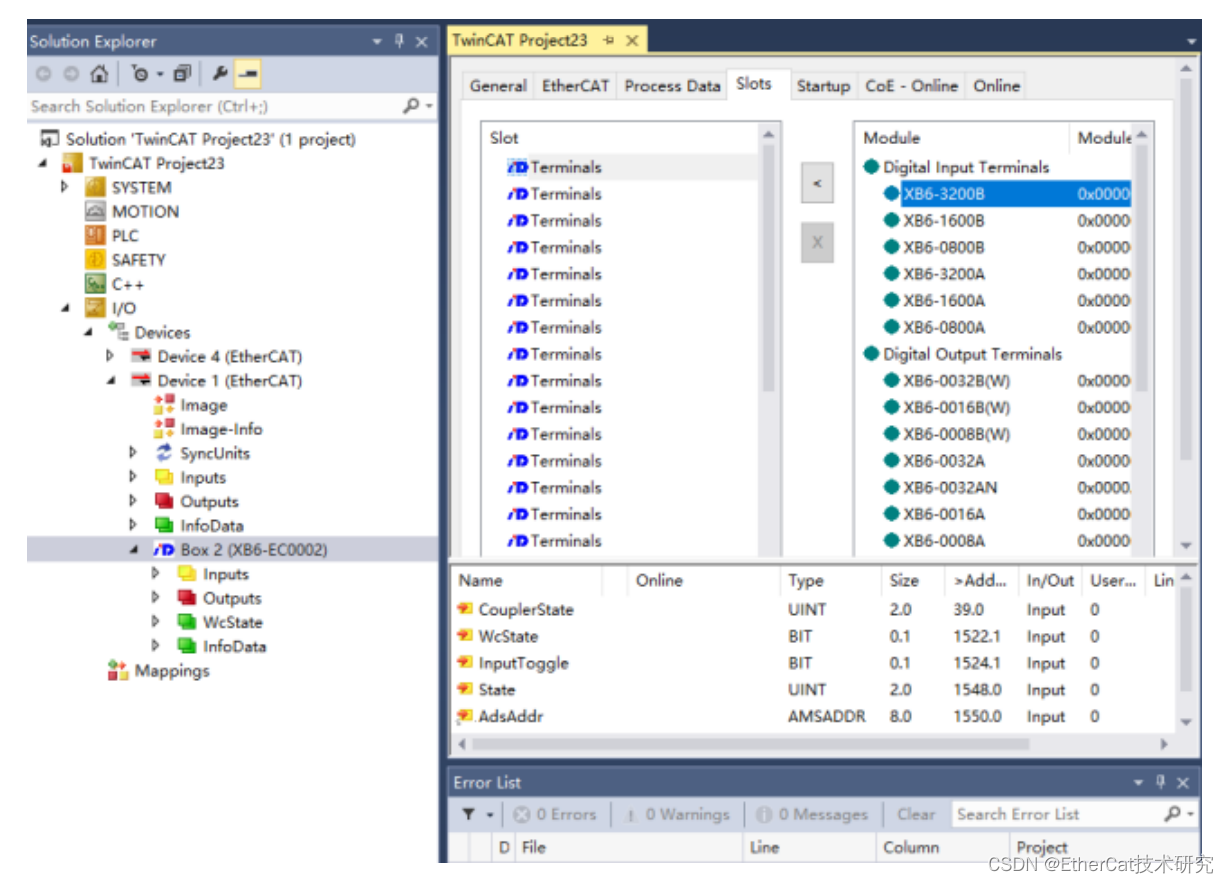Click the XB6-1600B module icon
Viewport: 1229px width, 883px height.
(x=891, y=220)
